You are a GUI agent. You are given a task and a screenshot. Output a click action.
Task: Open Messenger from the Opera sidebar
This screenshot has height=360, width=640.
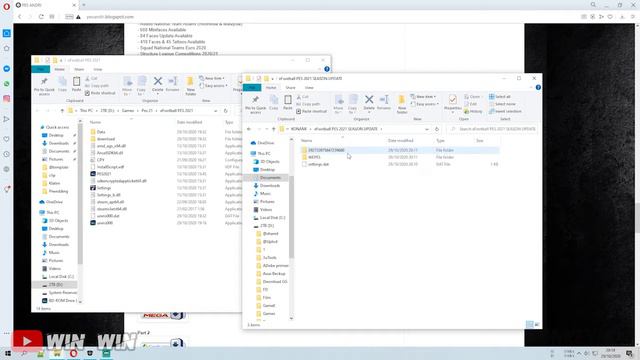pyautogui.click(x=7, y=69)
